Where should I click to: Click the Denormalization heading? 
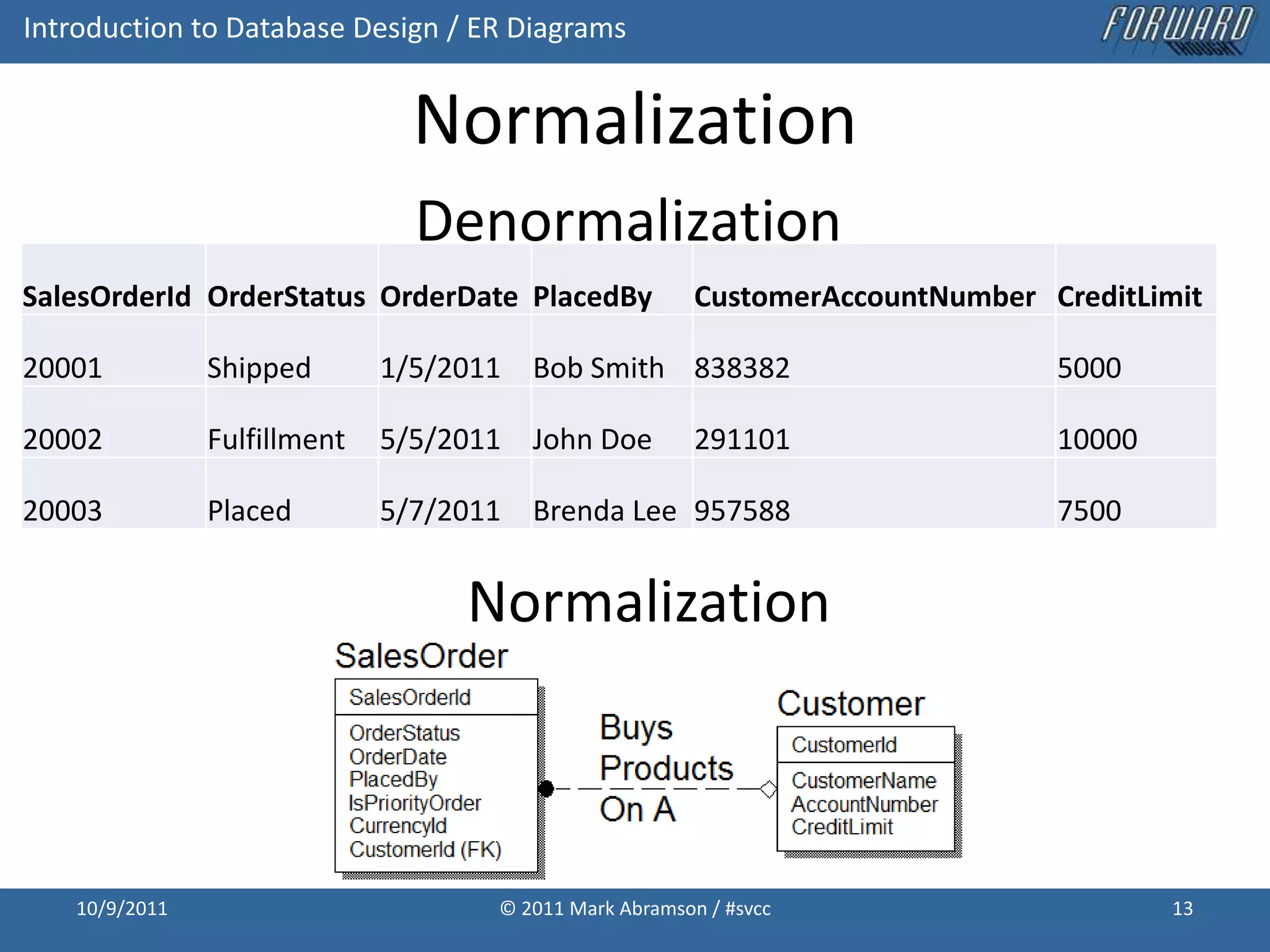click(628, 220)
